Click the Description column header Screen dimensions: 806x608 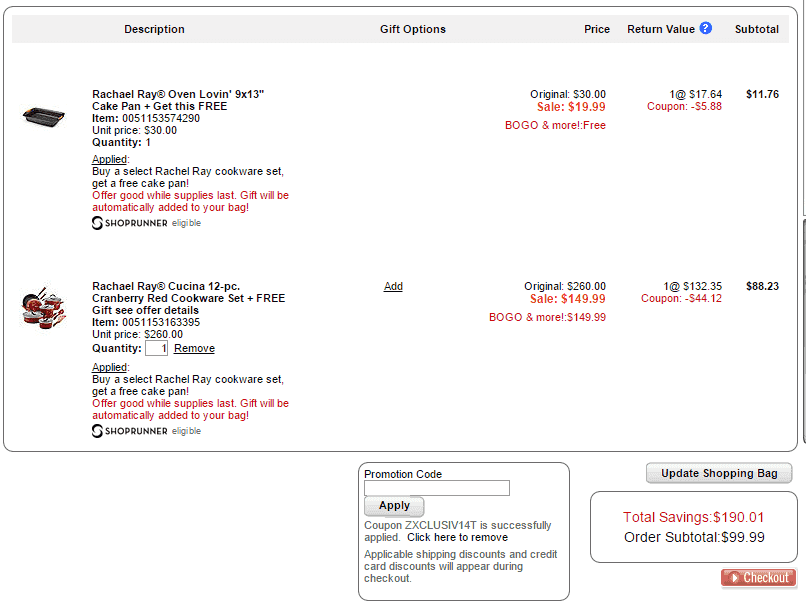154,29
